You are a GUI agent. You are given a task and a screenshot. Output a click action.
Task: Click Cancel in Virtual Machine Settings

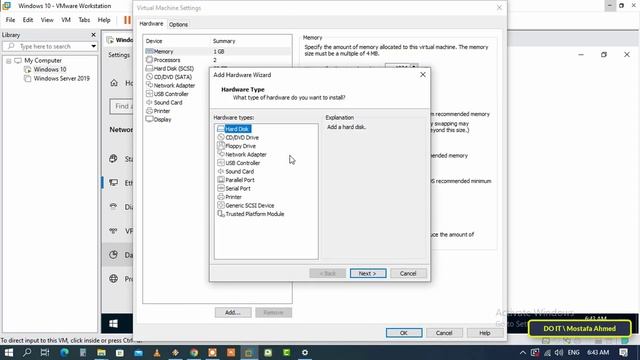pyautogui.click(x=444, y=333)
